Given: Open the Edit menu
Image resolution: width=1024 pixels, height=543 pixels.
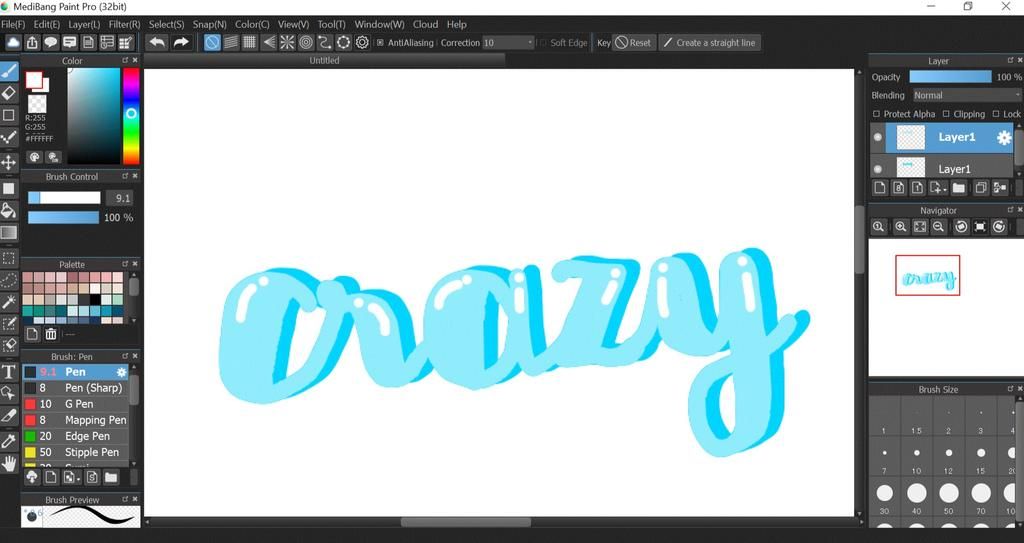Looking at the screenshot, I should click(46, 24).
